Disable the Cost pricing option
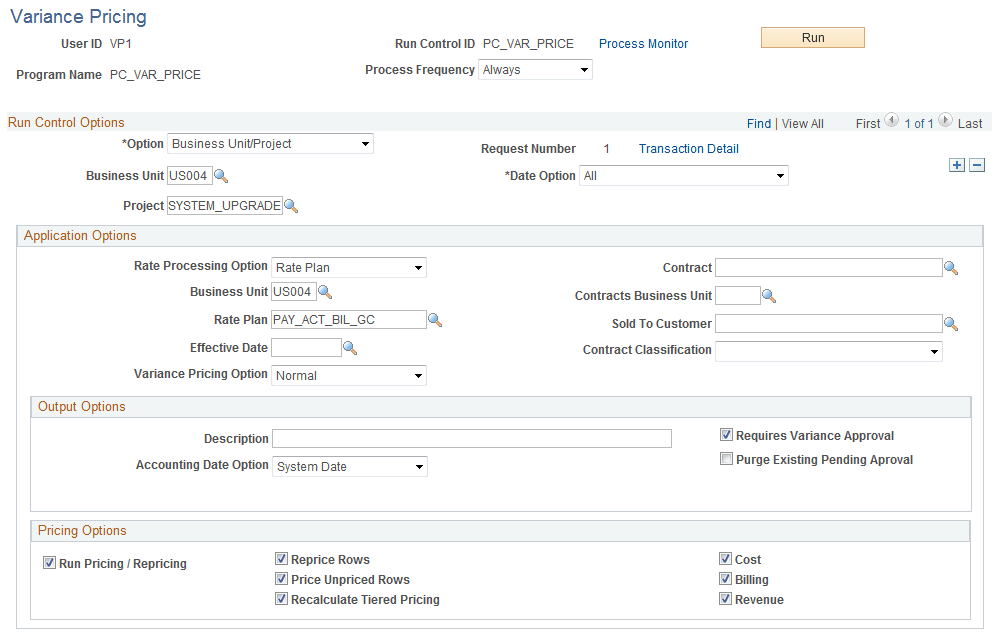Image resolution: width=1001 pixels, height=644 pixels. tap(726, 559)
